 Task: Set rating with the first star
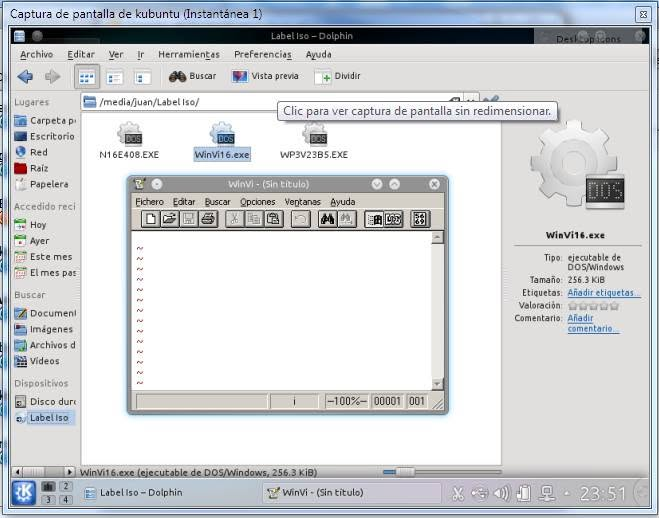[x=572, y=306]
